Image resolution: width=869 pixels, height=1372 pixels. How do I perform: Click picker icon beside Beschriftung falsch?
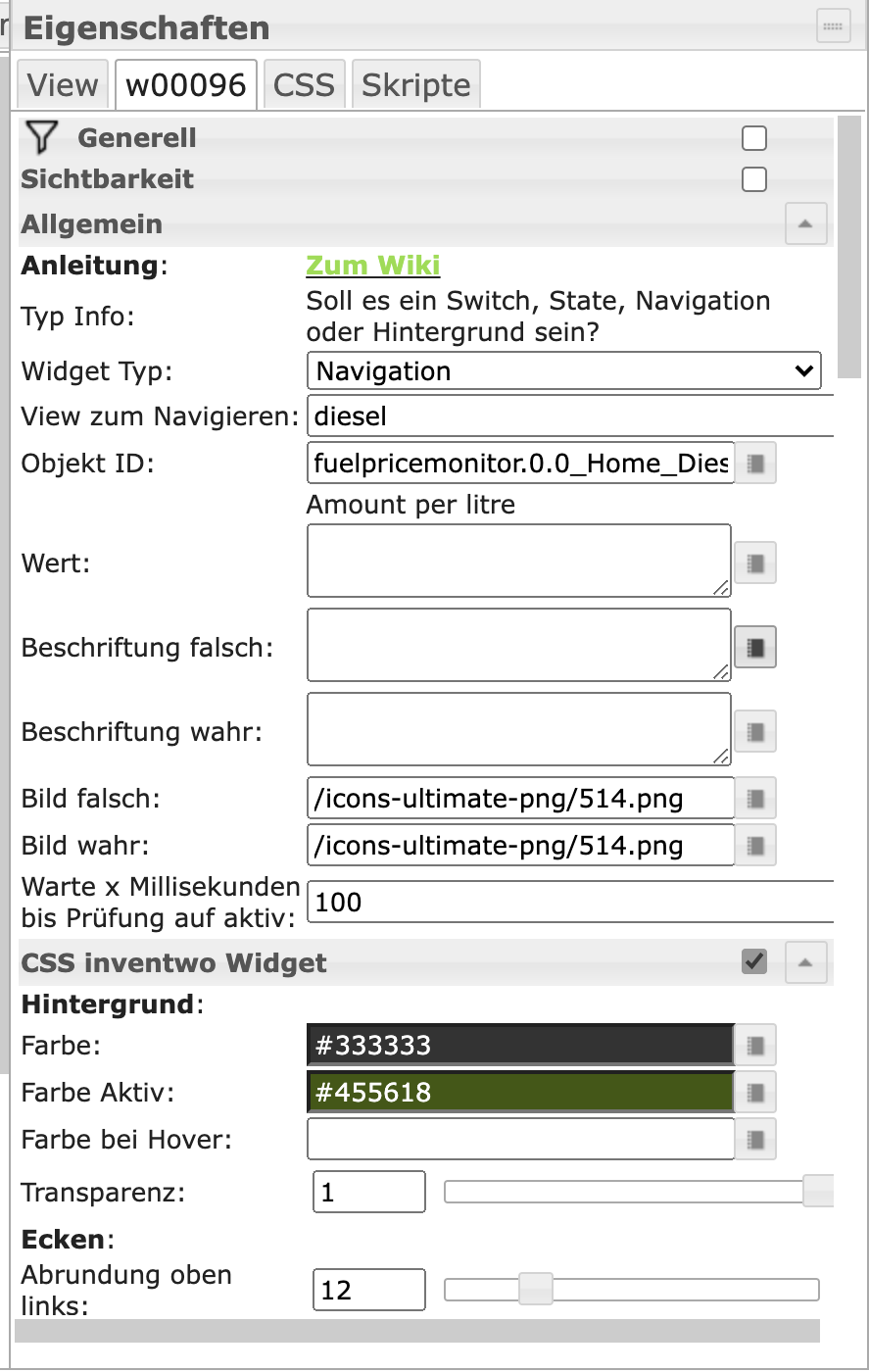(755, 647)
